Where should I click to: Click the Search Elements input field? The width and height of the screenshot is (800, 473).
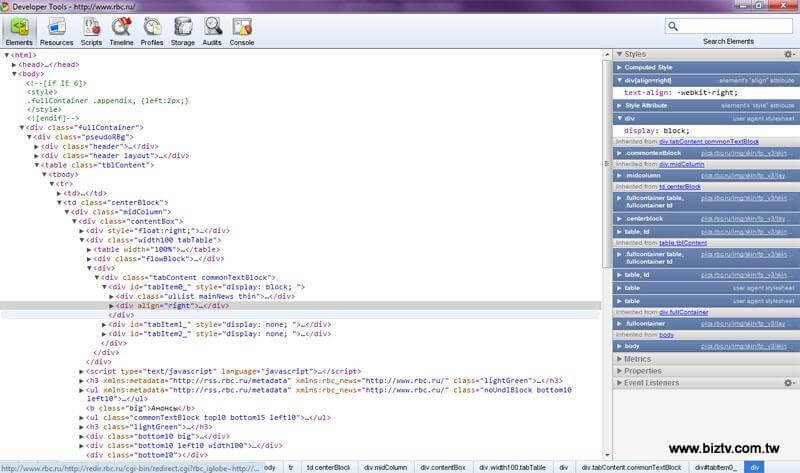point(728,26)
